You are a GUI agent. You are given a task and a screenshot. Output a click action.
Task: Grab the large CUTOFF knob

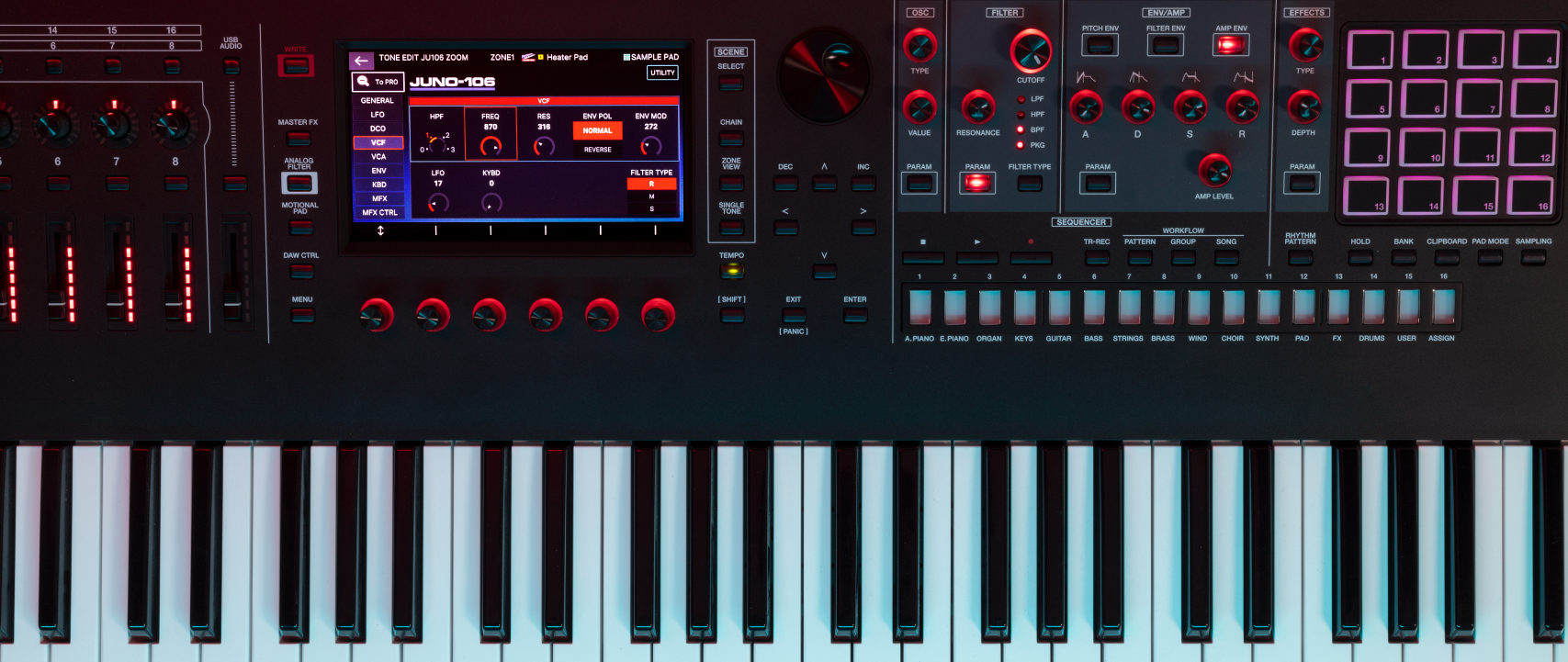click(x=1031, y=50)
